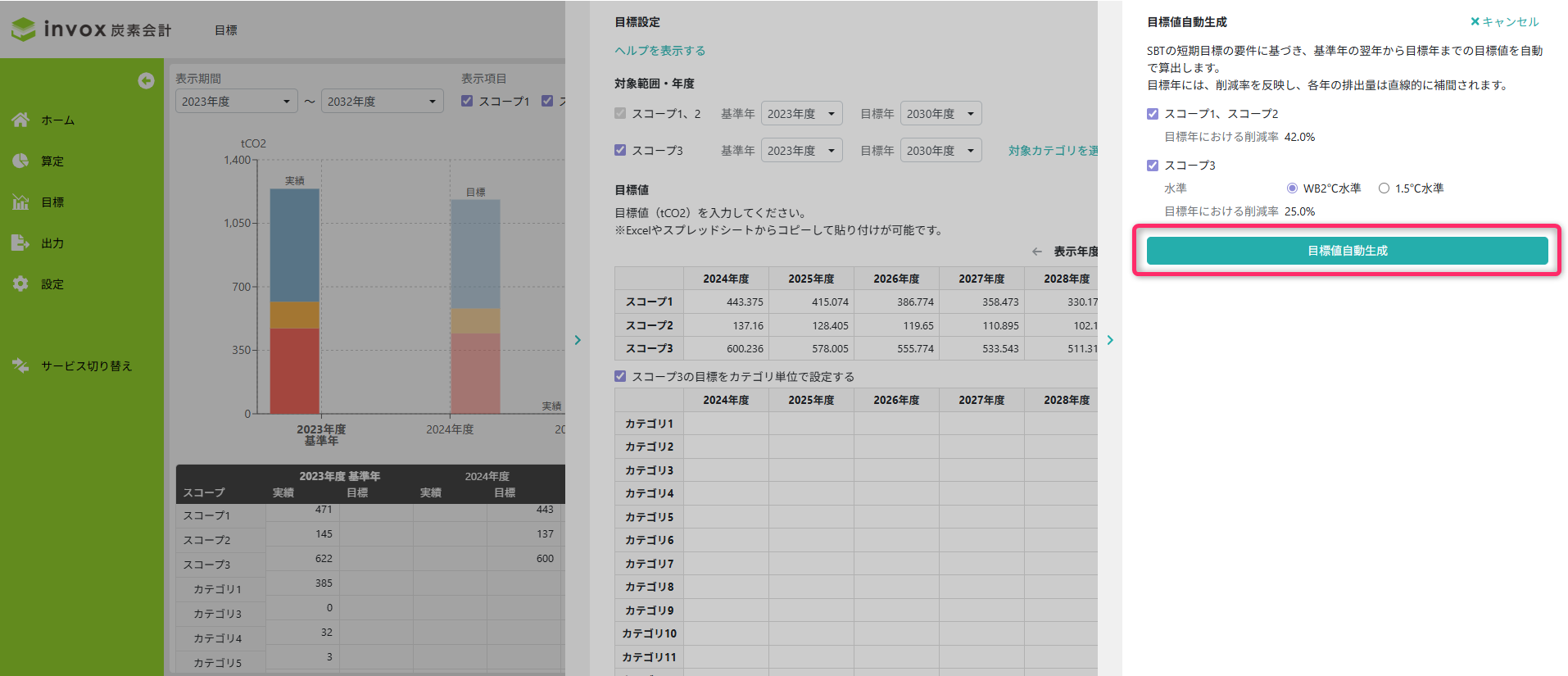Click the 目標 bar chart sidebar icon
The height and width of the screenshot is (676, 1568).
tap(20, 202)
